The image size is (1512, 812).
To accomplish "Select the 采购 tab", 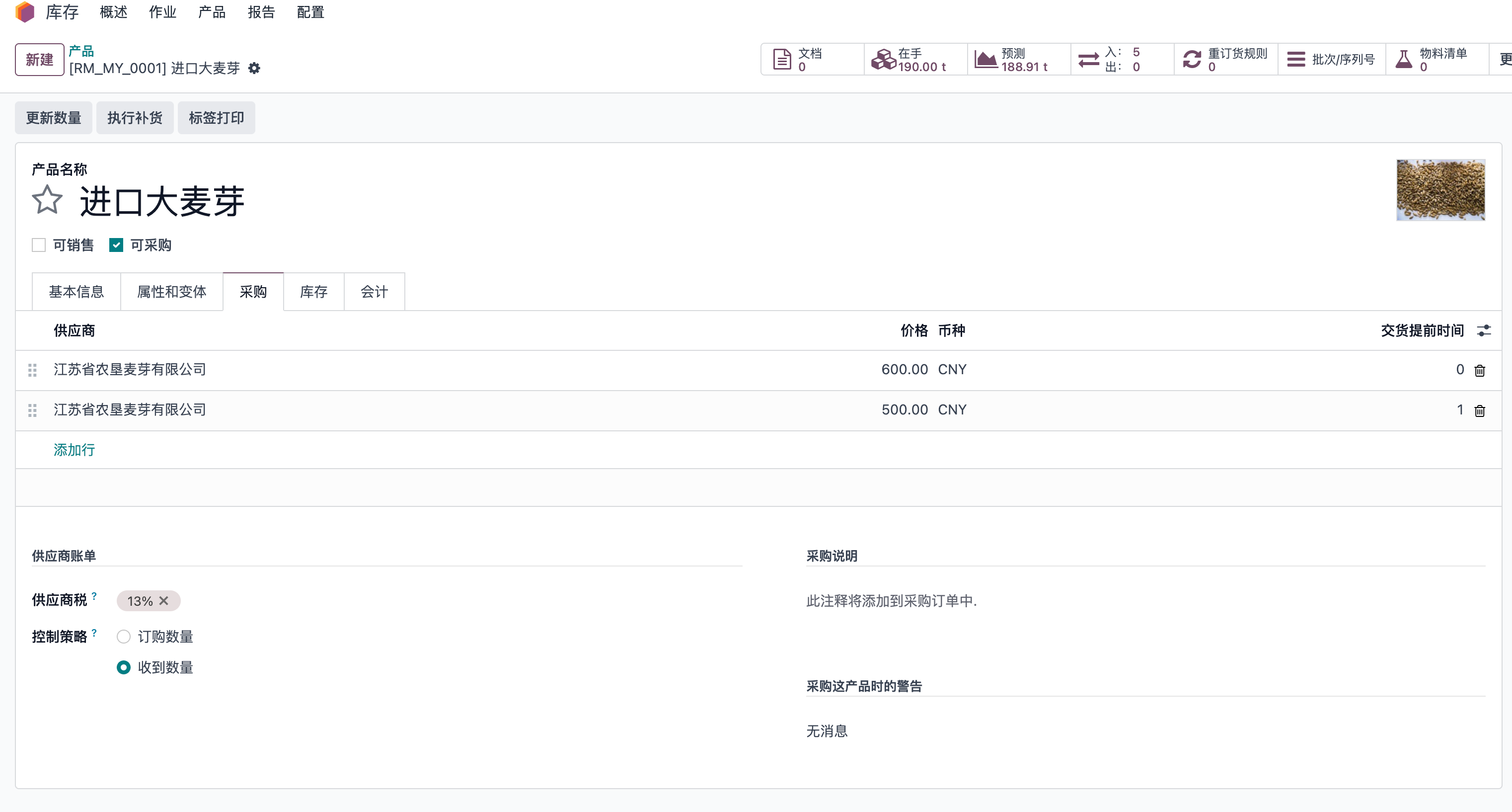I will (253, 292).
